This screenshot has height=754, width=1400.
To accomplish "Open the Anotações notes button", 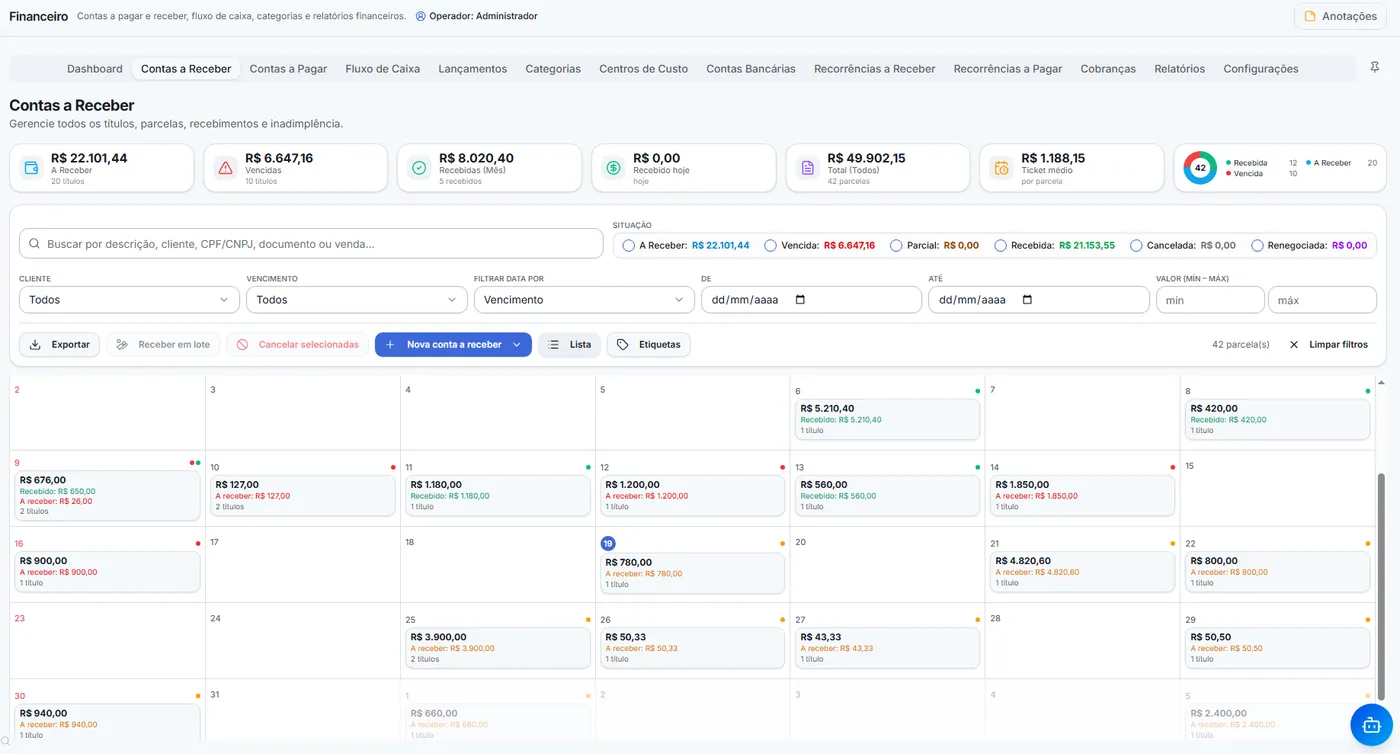I will (x=1340, y=16).
